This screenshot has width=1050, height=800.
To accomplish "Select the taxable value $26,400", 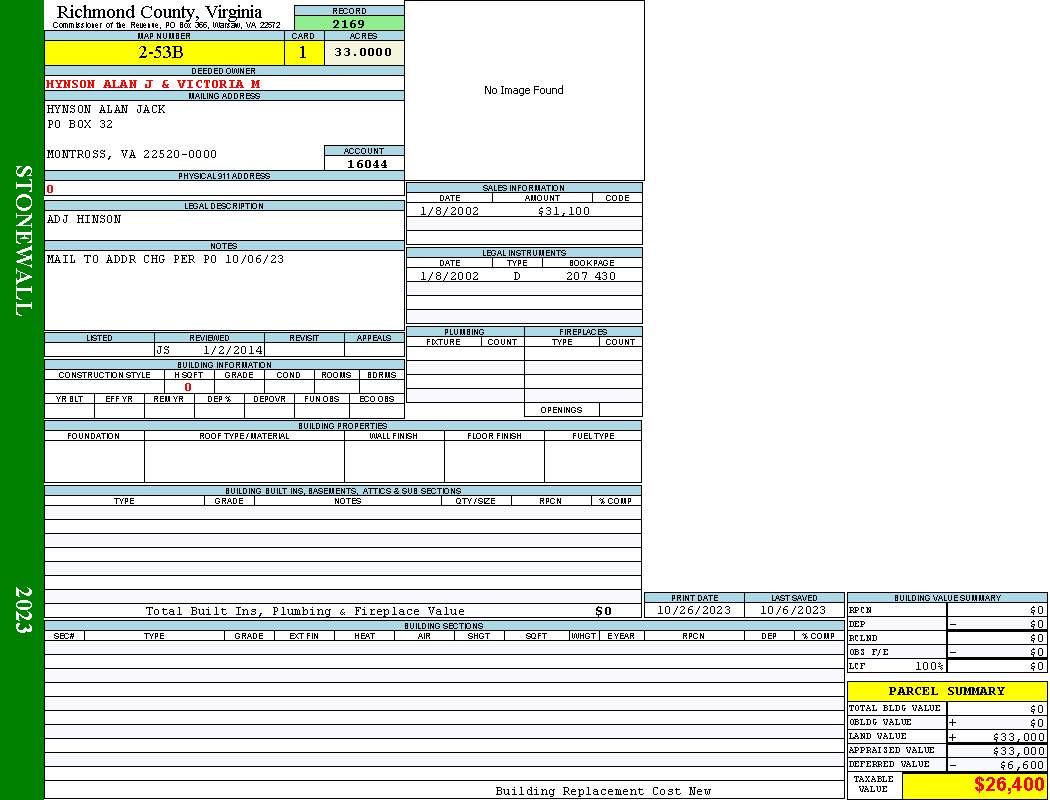I will tap(1009, 785).
